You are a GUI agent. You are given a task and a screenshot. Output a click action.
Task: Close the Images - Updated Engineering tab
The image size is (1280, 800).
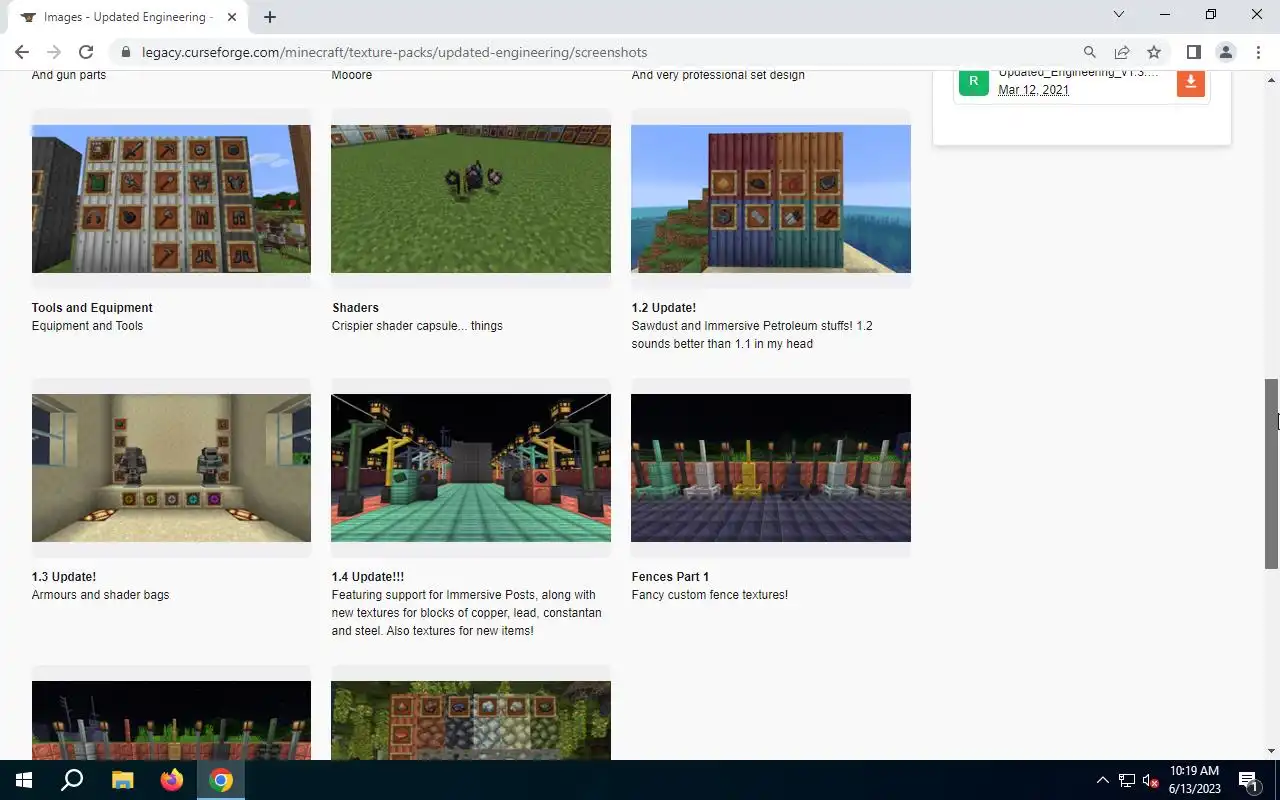tap(232, 17)
